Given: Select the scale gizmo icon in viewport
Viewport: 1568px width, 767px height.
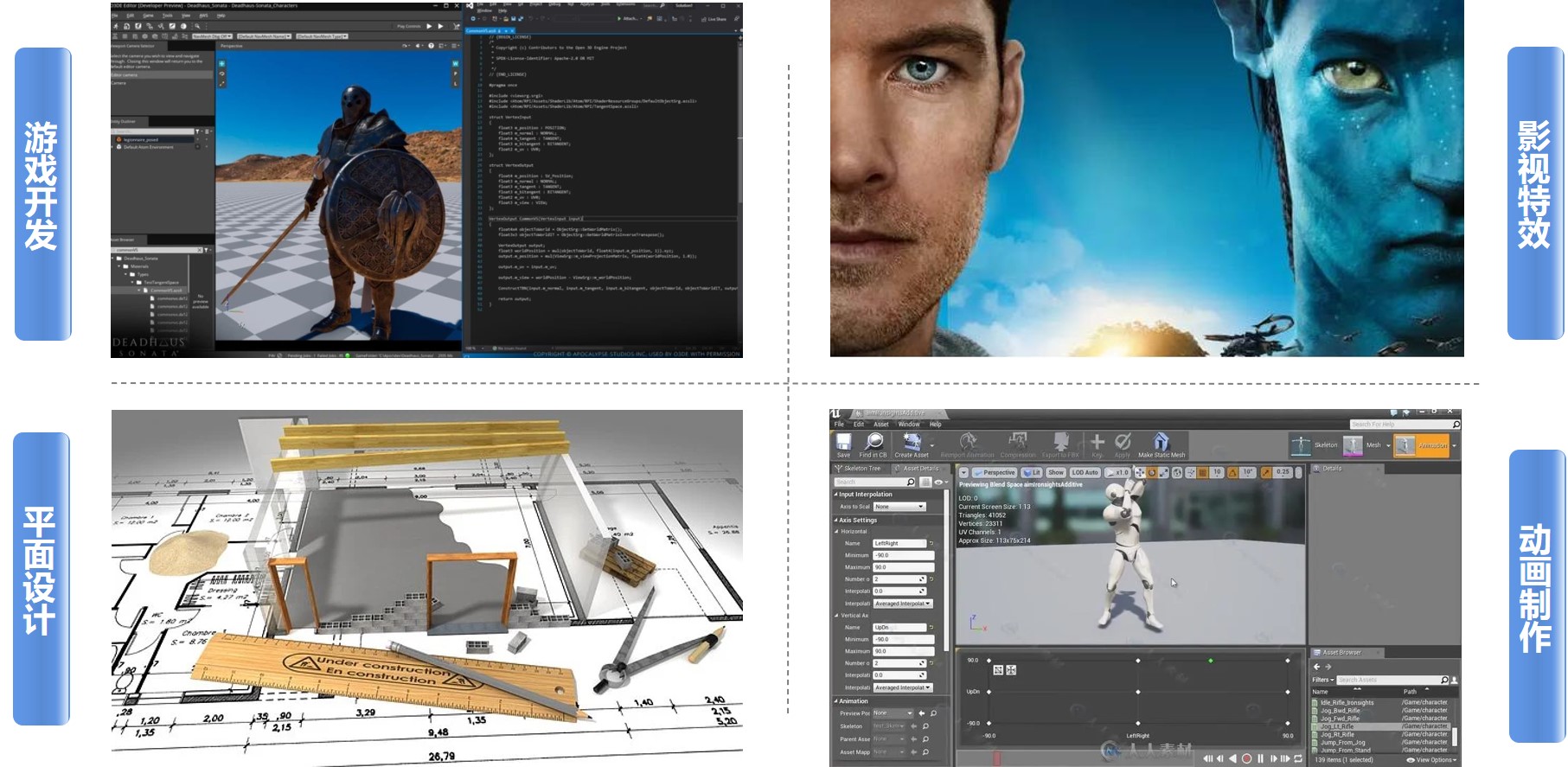Looking at the screenshot, I should coord(1164,473).
